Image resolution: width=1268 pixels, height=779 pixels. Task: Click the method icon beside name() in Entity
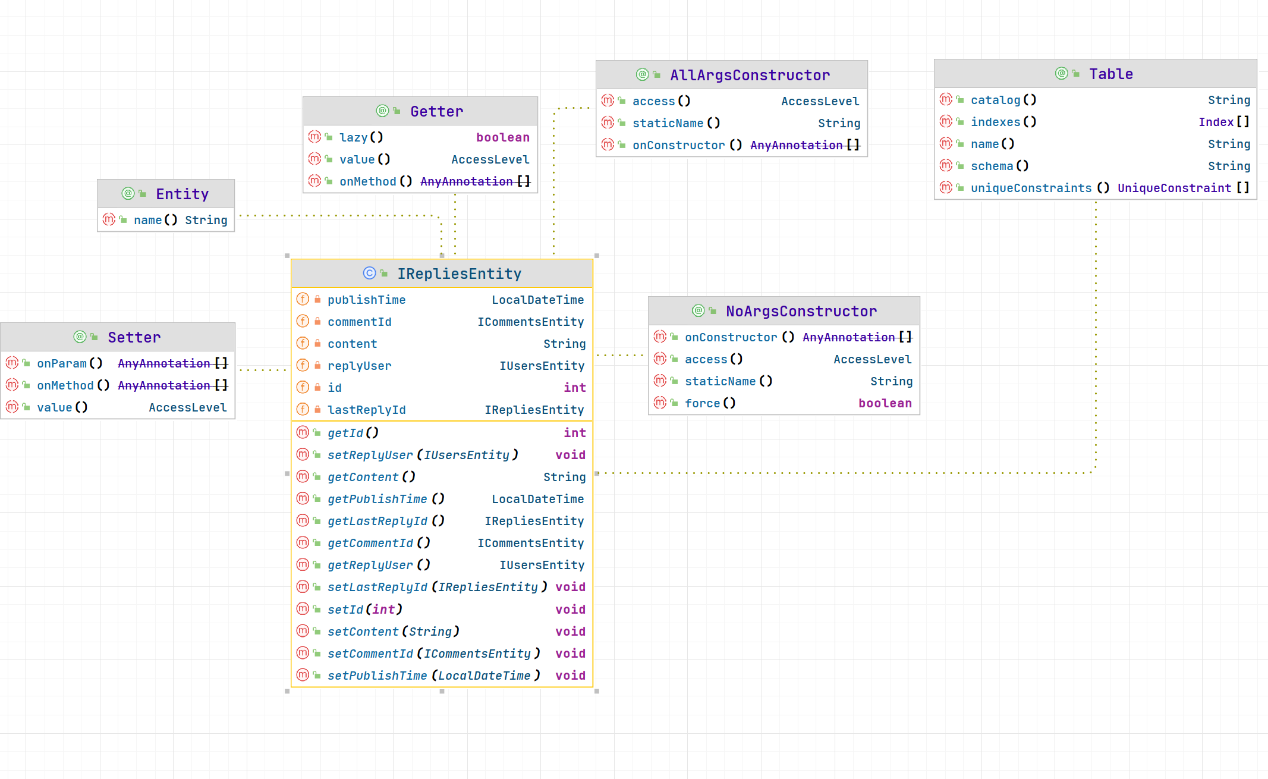(x=108, y=220)
